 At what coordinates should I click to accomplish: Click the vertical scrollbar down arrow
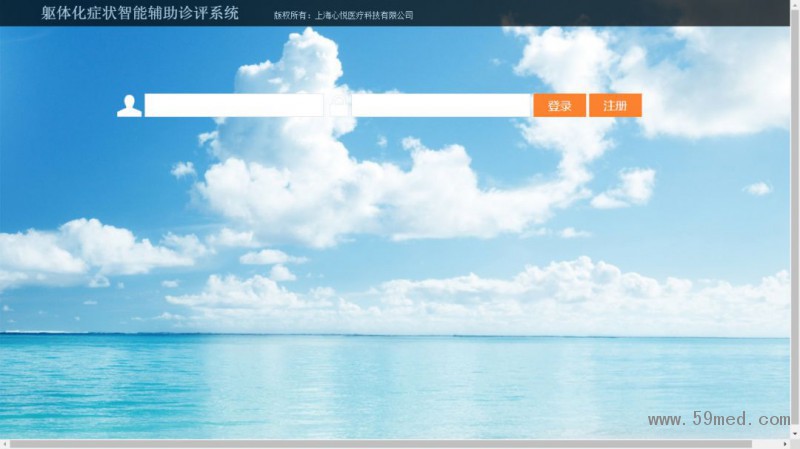point(795,433)
